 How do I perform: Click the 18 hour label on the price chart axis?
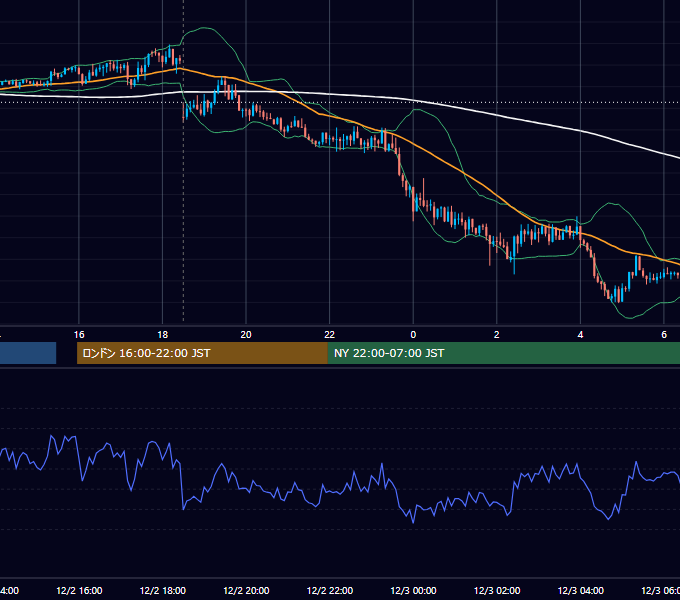click(163, 335)
